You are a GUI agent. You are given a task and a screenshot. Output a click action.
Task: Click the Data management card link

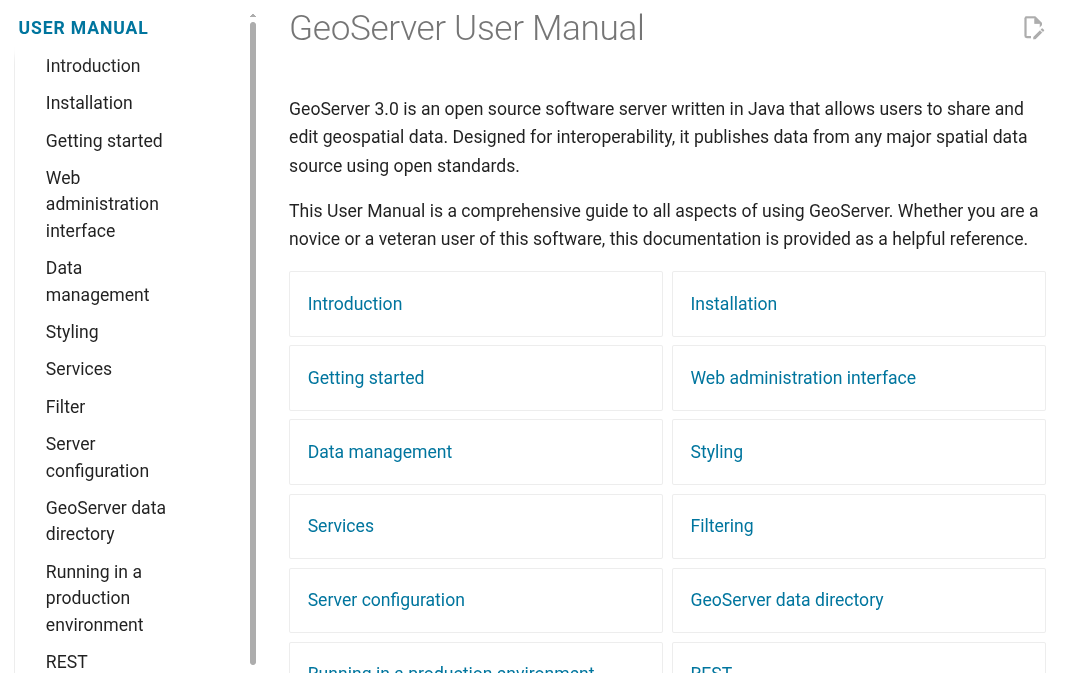[x=380, y=452]
